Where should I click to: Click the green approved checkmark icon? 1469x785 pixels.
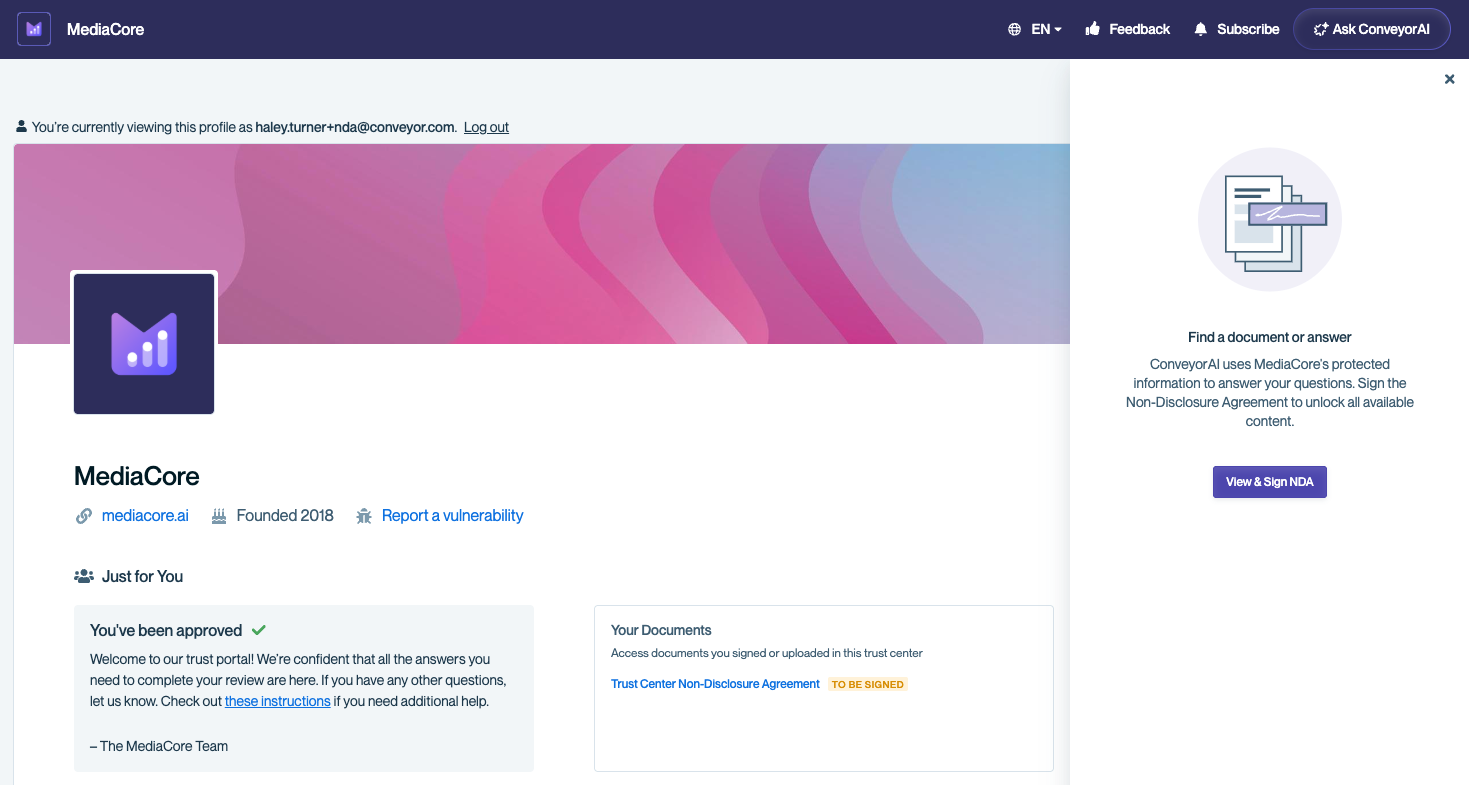(258, 630)
